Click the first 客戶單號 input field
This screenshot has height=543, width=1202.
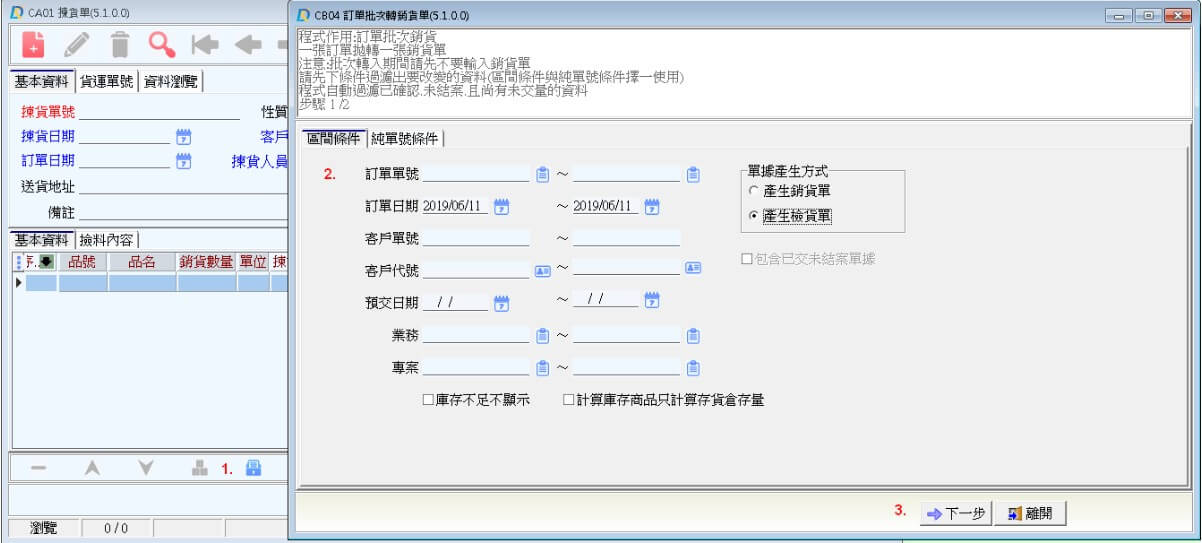[476, 238]
